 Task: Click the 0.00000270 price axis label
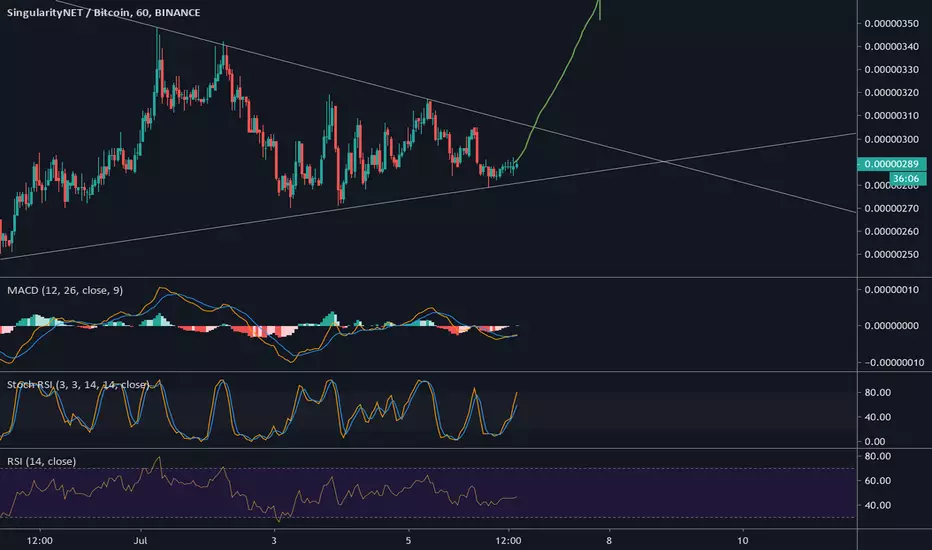(x=891, y=209)
